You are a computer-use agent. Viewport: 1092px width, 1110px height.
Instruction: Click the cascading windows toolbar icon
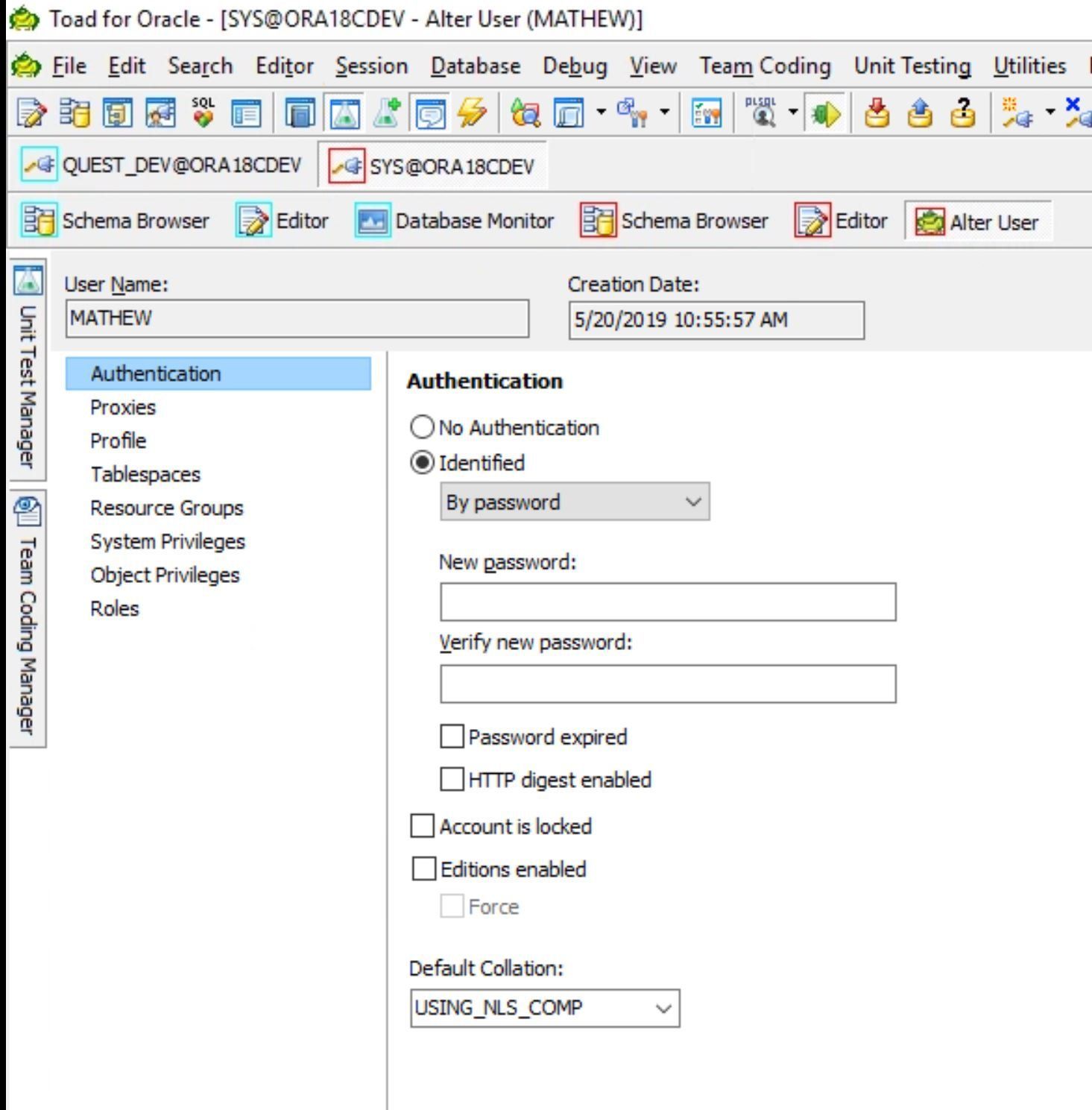[x=569, y=113]
